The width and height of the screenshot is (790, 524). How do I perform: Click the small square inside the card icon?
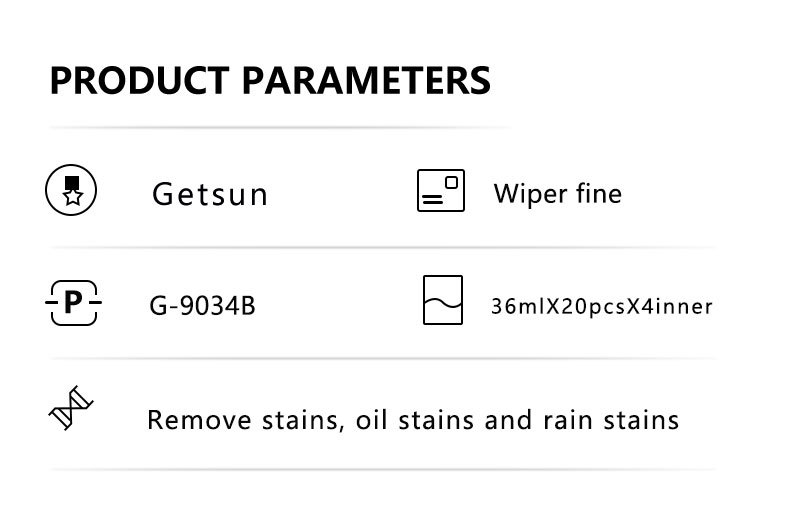(451, 182)
